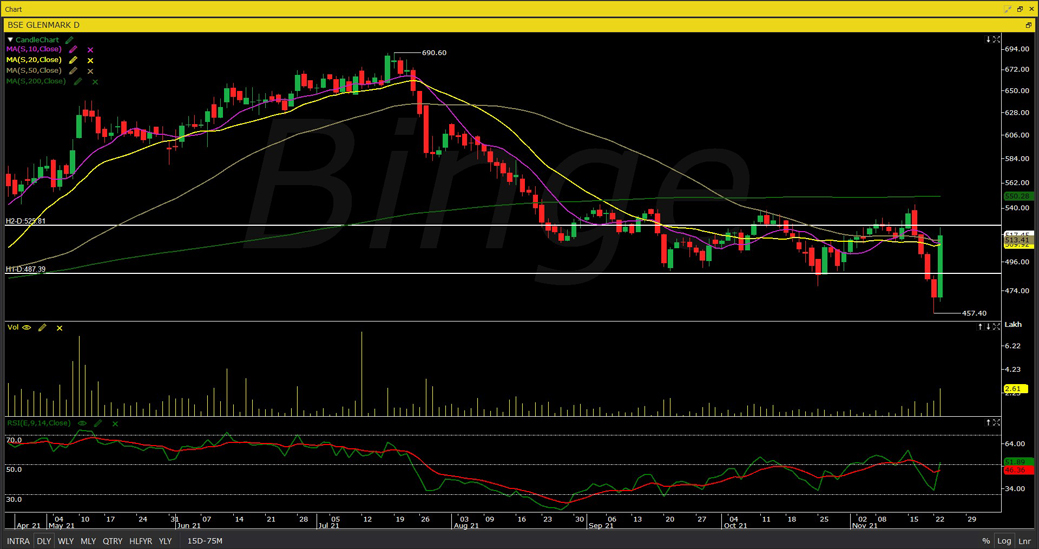Move price panel down with arrow icon
1039x549 pixels.
(x=988, y=40)
